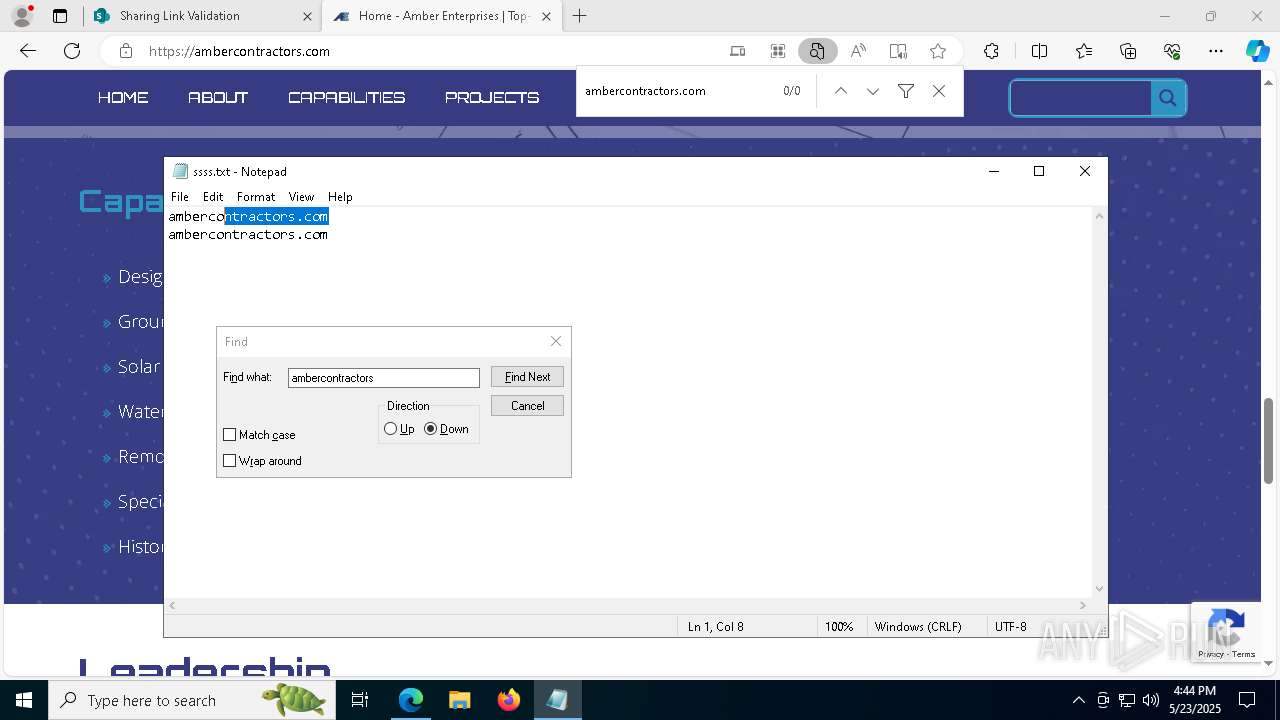Click the Find what text field
This screenshot has height=720, width=1280.
pos(384,378)
